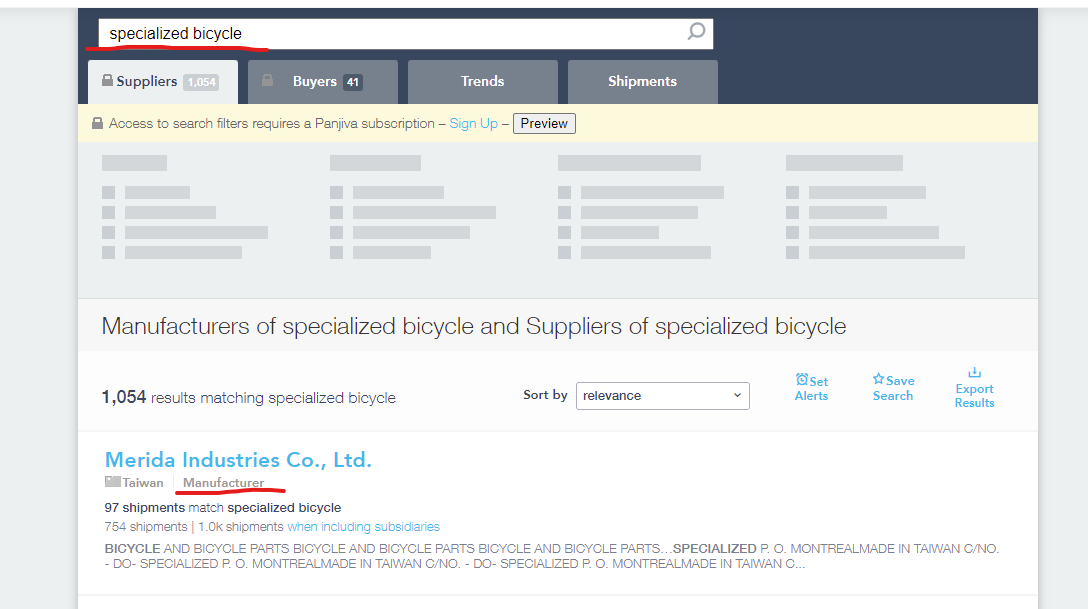Click the 97 shipments match text
This screenshot has width=1088, height=609.
[223, 508]
